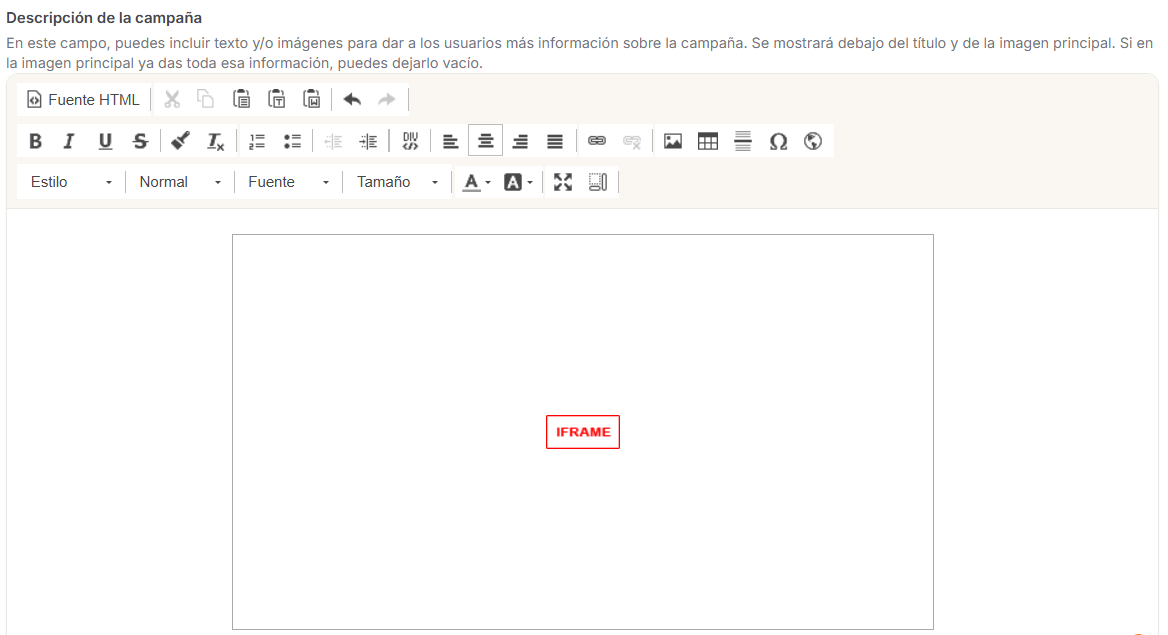1168x635 pixels.
Task: Insert an image
Action: pos(673,141)
